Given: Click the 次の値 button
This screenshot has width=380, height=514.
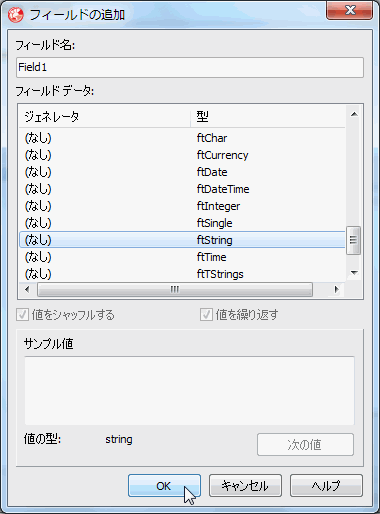Looking at the screenshot, I should click(x=305, y=444).
